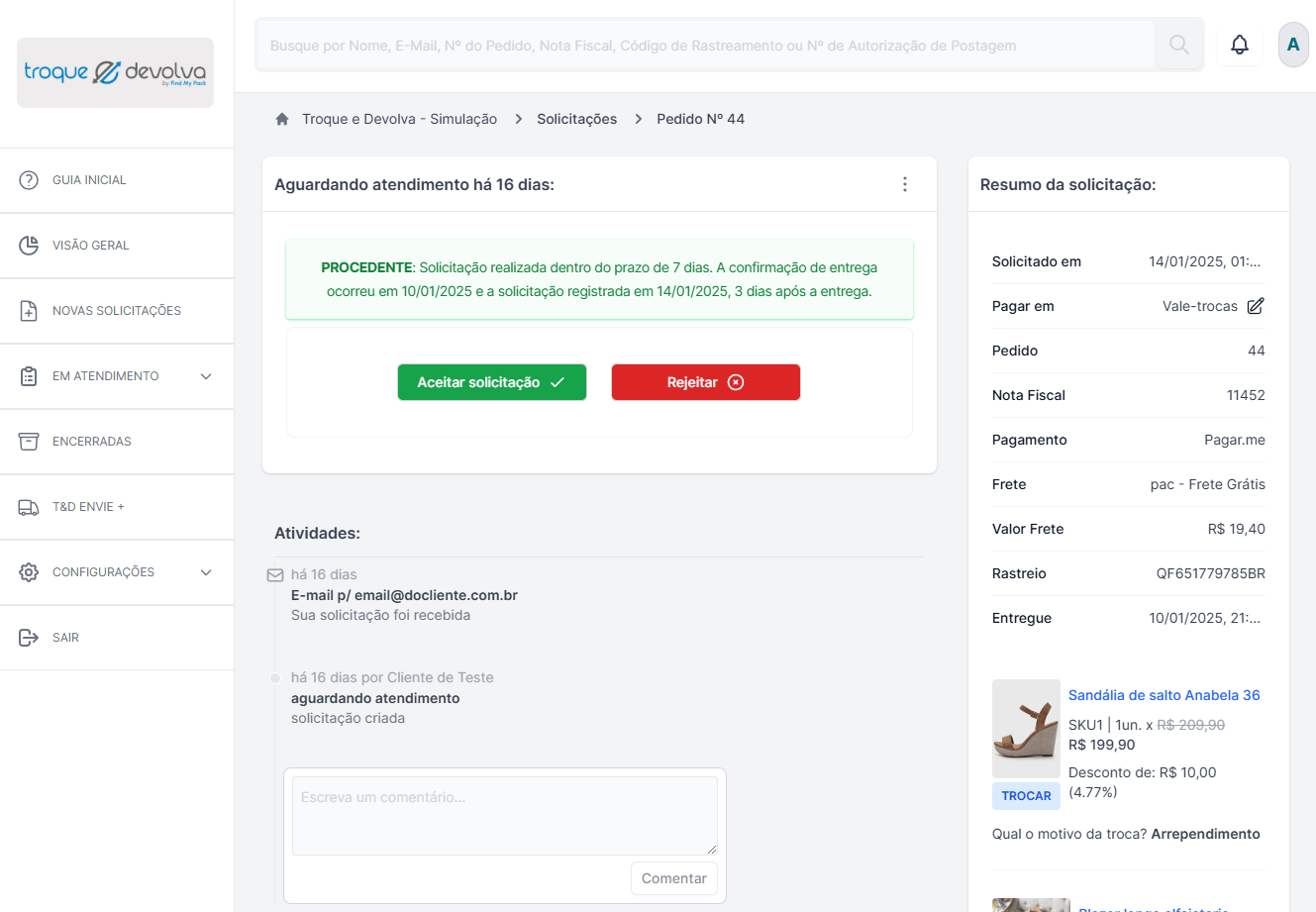Viewport: 1316px width, 912px height.
Task: Open notifications via the bell icon
Action: pyautogui.click(x=1239, y=44)
